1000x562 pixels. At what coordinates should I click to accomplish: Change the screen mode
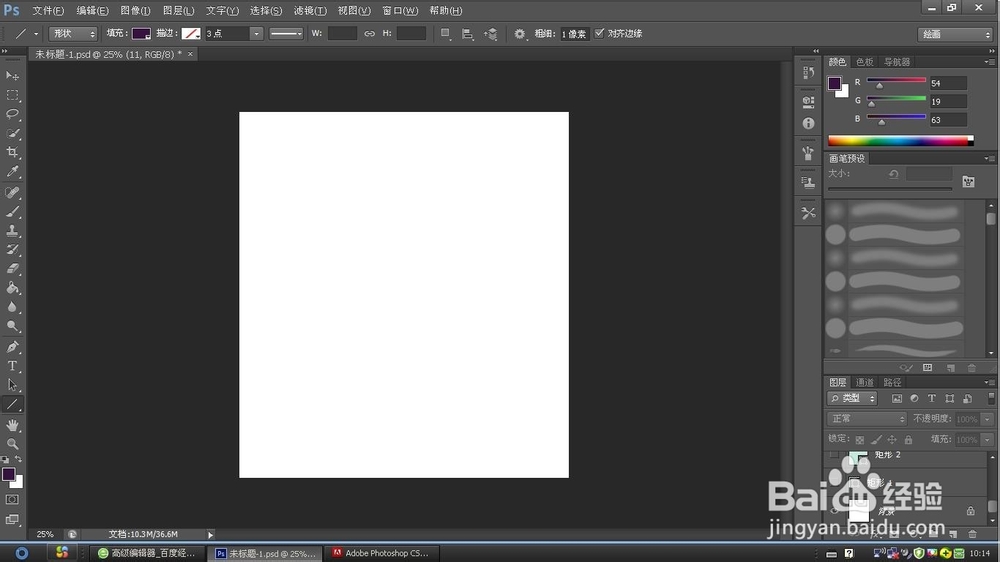pos(12,519)
